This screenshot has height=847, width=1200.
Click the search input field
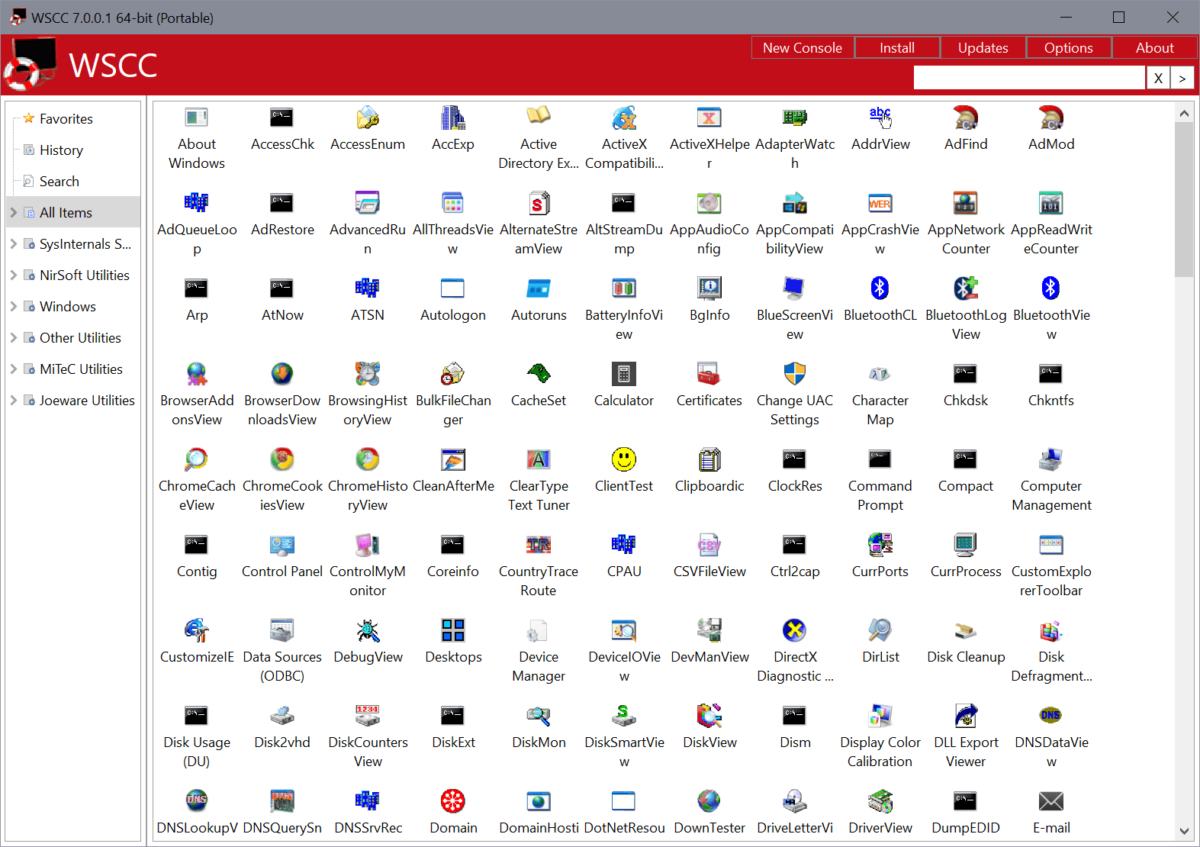coord(1028,78)
